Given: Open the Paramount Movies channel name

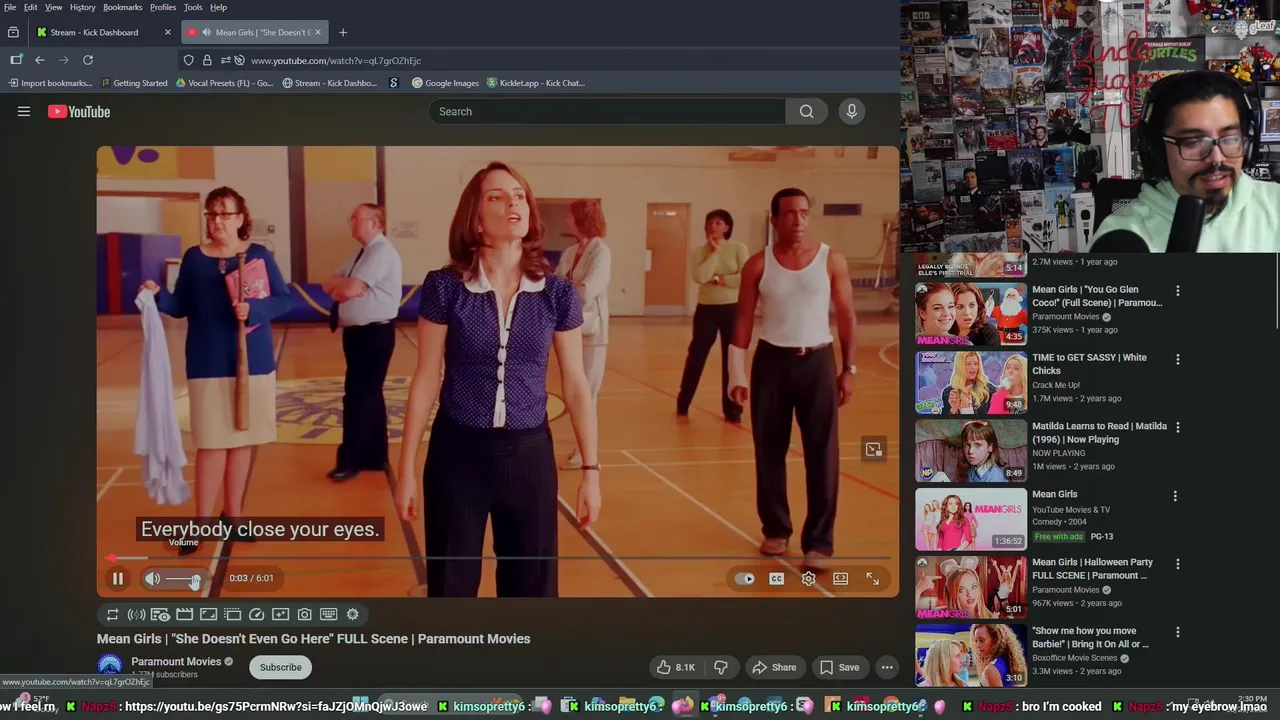Looking at the screenshot, I should (x=176, y=661).
